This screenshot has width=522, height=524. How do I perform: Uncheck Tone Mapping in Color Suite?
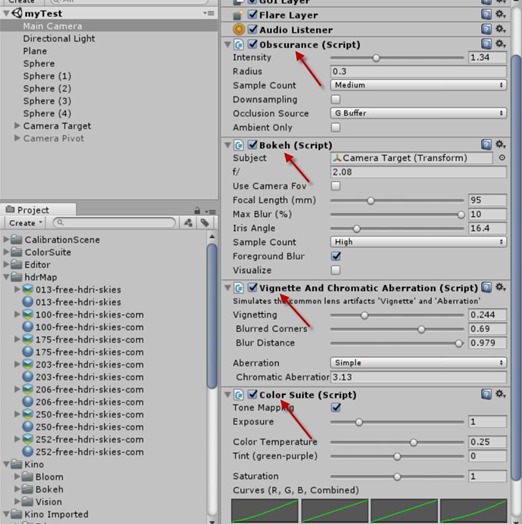(336, 407)
